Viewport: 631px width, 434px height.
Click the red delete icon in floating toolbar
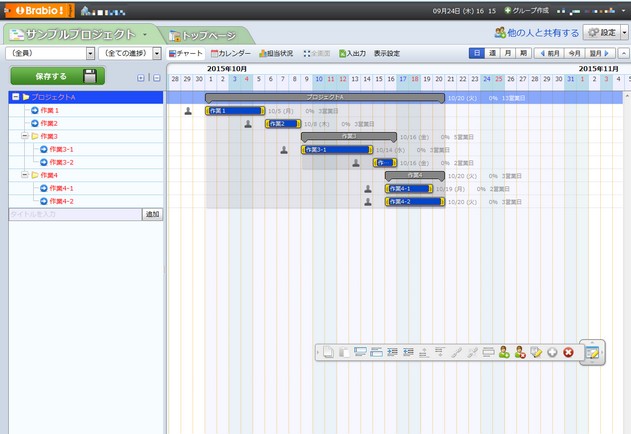click(x=568, y=352)
